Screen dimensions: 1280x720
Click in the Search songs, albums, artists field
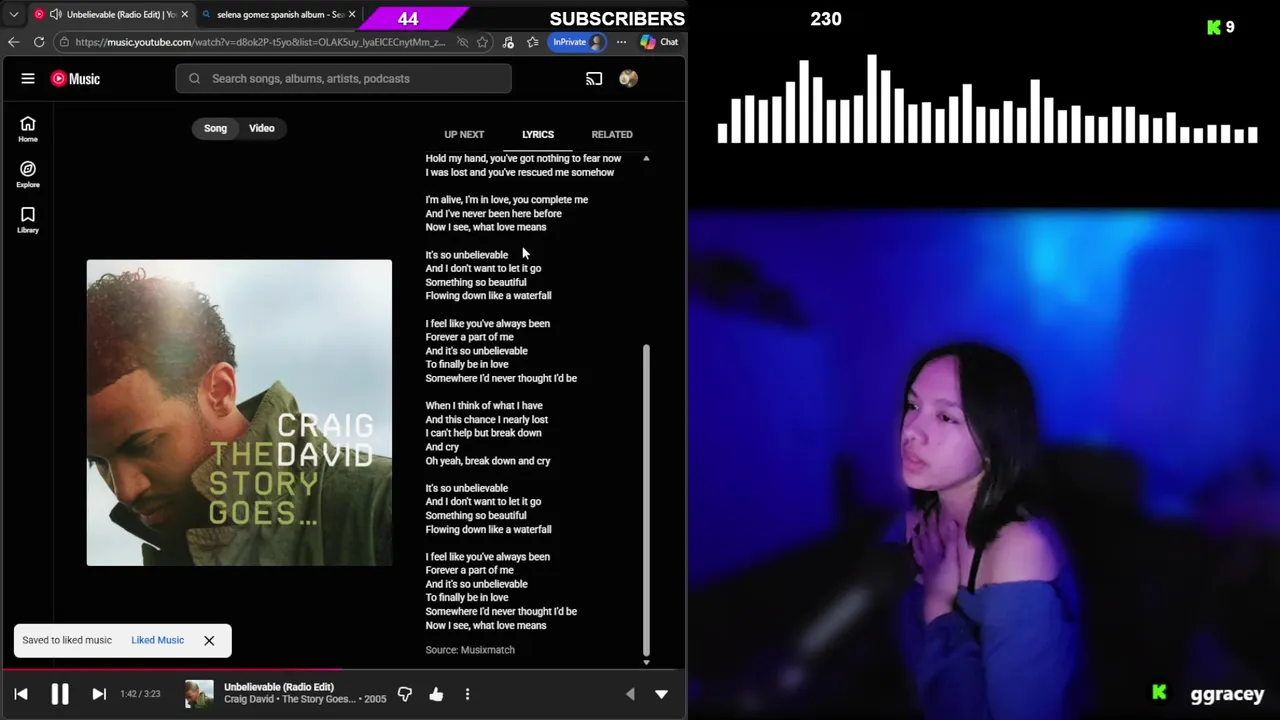tap(343, 79)
